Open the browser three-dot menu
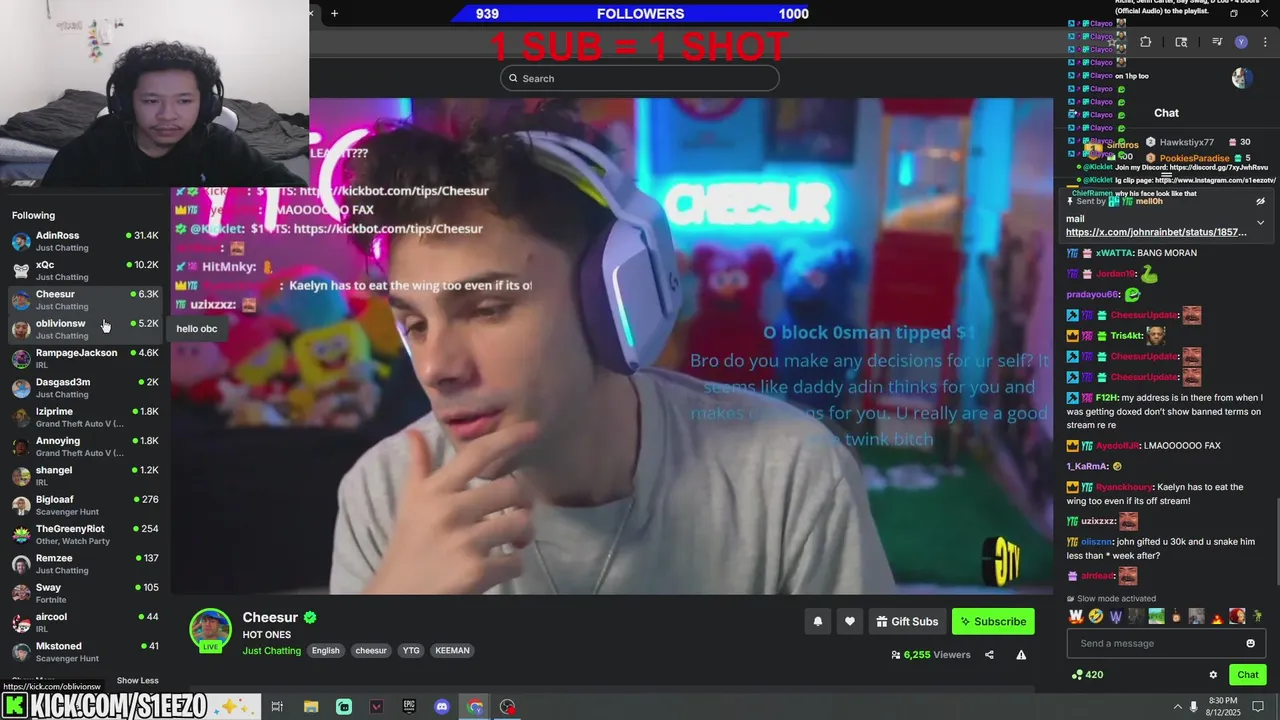The height and width of the screenshot is (720, 1280). pos(1265,42)
